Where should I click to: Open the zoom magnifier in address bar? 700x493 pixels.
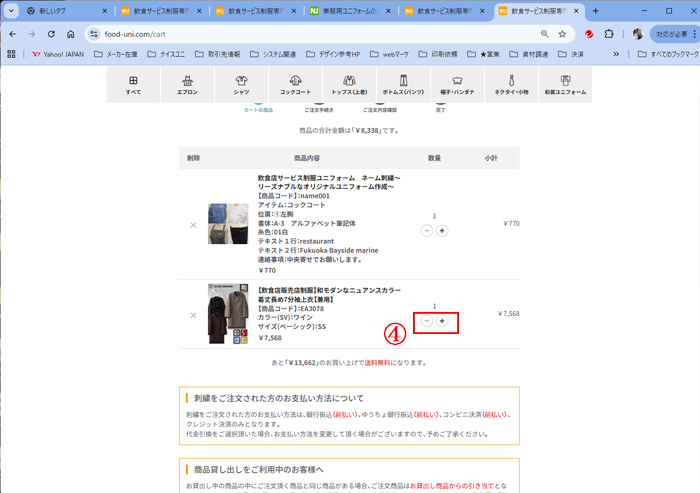point(545,34)
